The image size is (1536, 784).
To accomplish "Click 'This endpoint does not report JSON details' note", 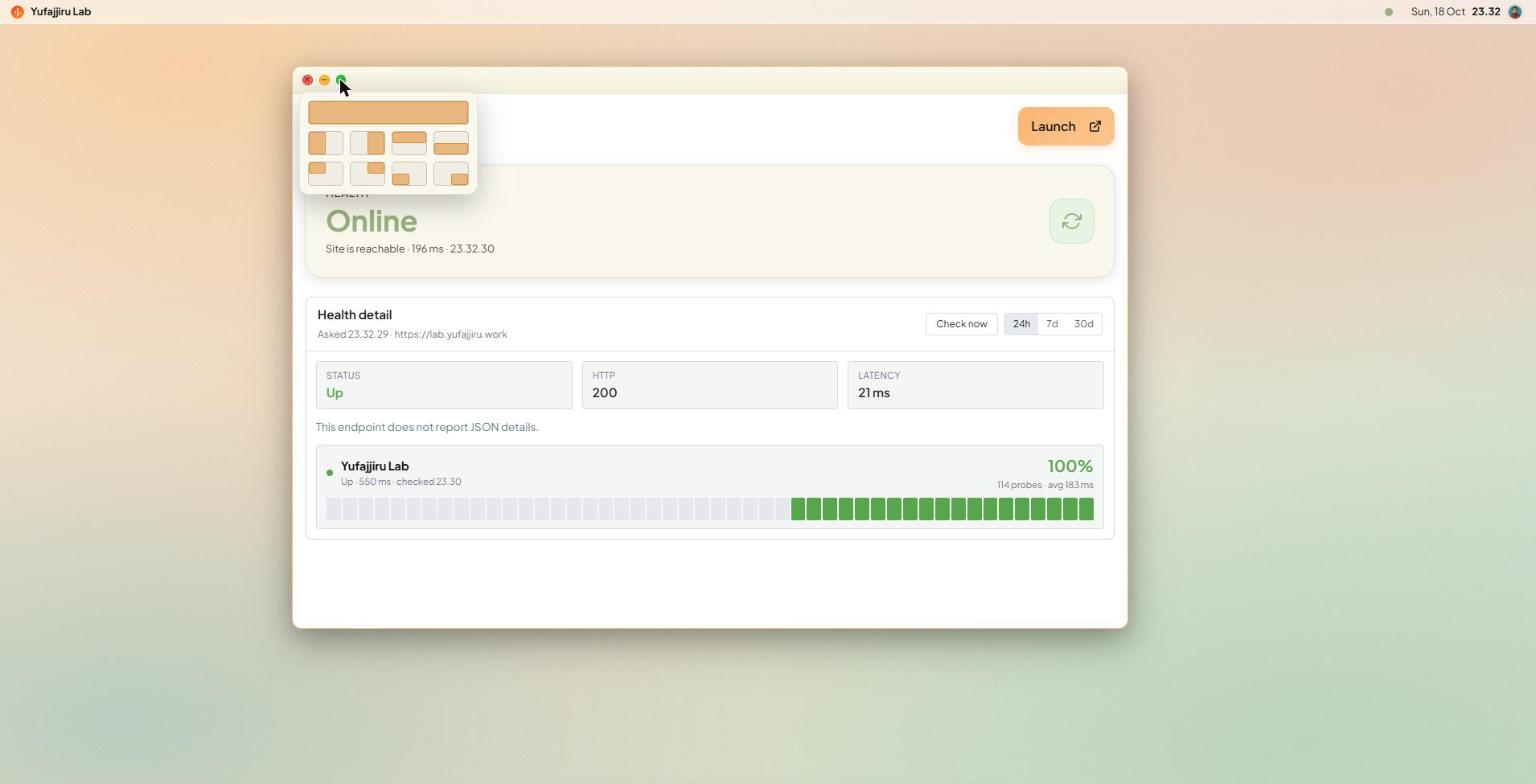I will coord(427,427).
